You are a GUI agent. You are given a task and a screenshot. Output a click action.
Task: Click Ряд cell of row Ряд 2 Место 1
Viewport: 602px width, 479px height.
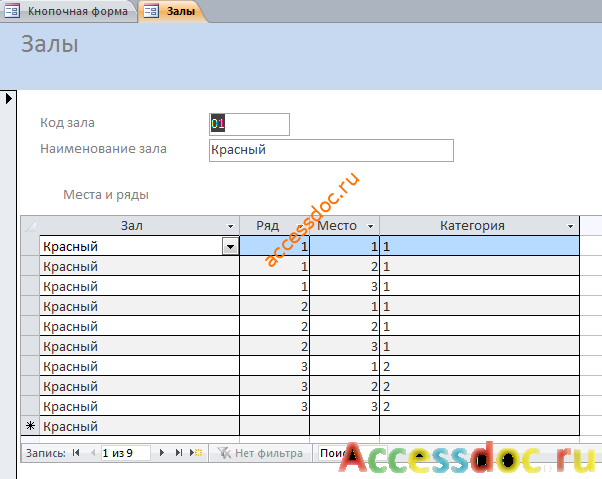click(274, 306)
